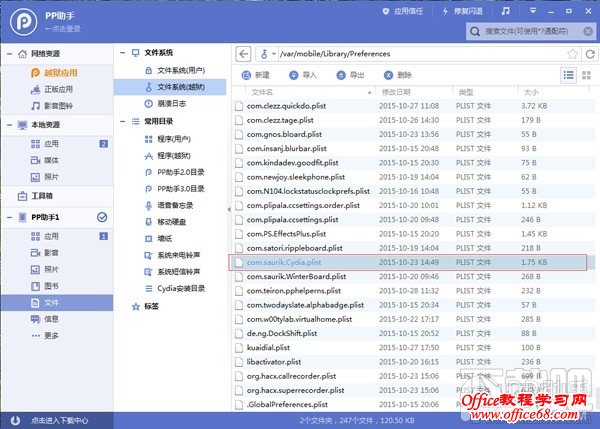The height and width of the screenshot is (429, 600).
Task: Open the path root dropdown arrow
Action: (274, 54)
